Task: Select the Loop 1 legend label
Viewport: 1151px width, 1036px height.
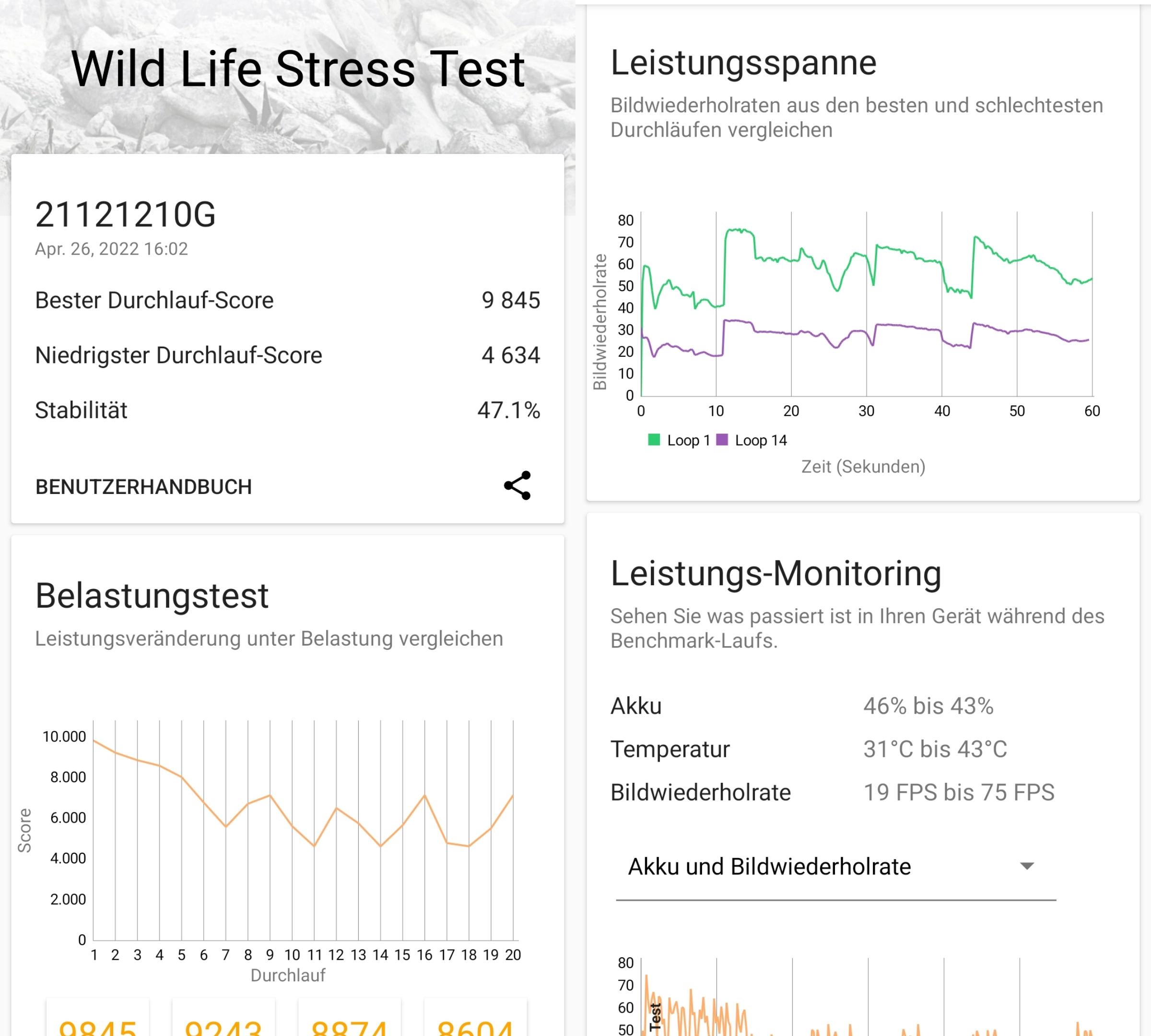Action: (688, 440)
